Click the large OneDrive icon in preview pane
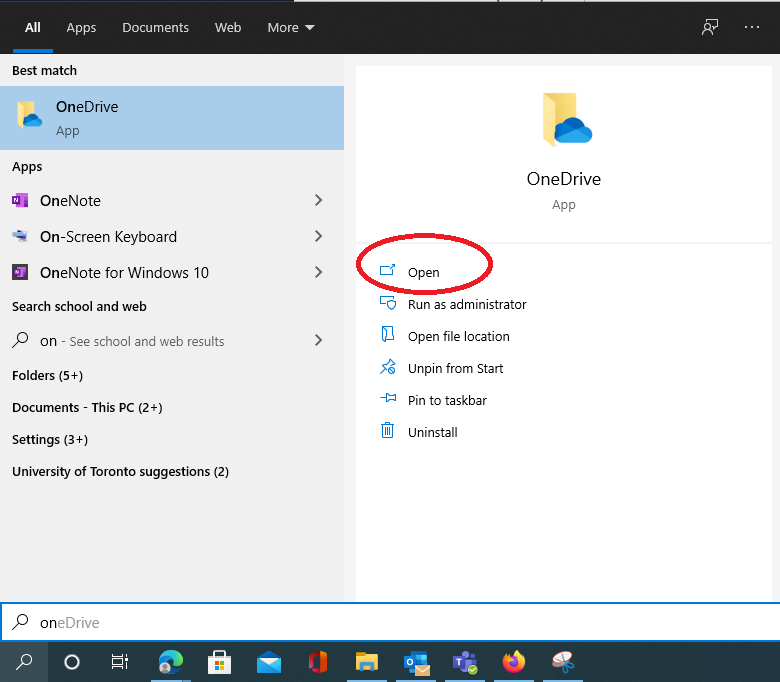 point(567,119)
